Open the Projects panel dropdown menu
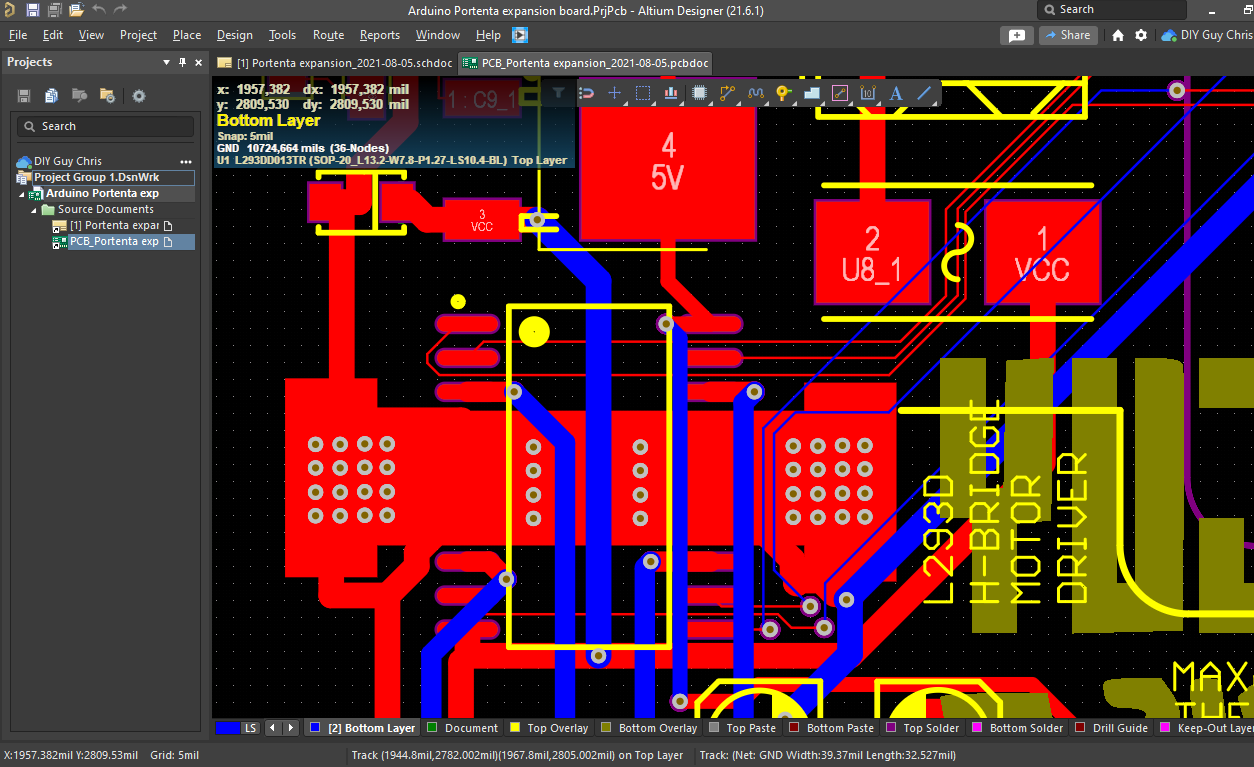This screenshot has width=1254, height=767. point(167,62)
